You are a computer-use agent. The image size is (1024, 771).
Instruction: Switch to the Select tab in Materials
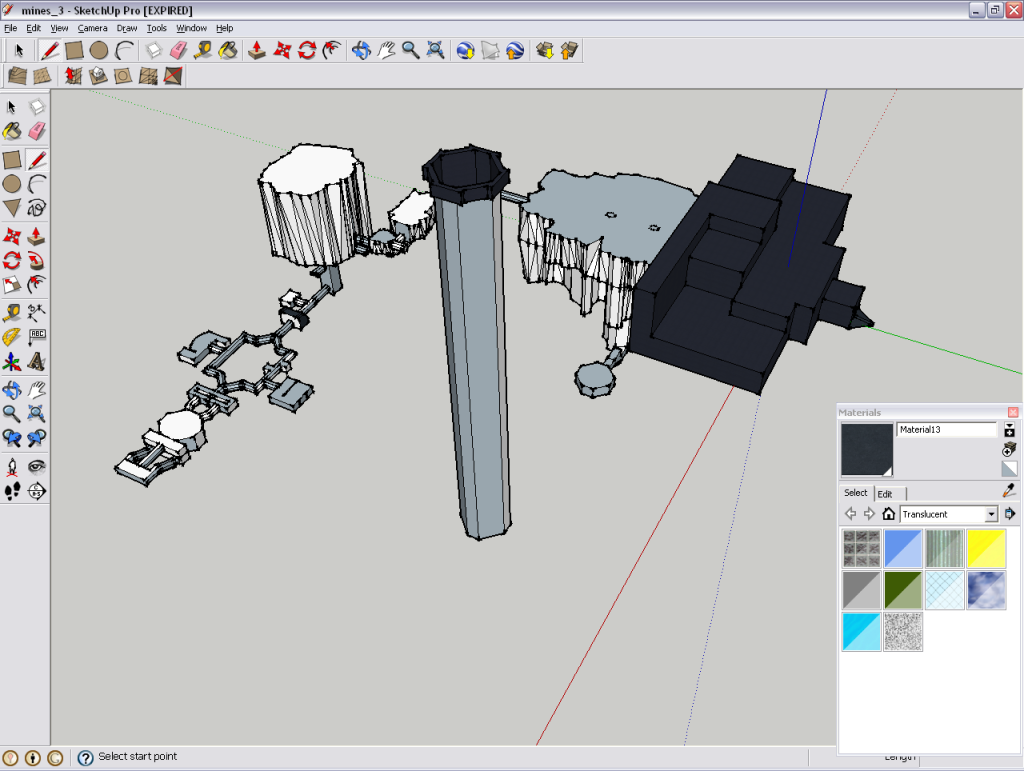click(x=856, y=493)
